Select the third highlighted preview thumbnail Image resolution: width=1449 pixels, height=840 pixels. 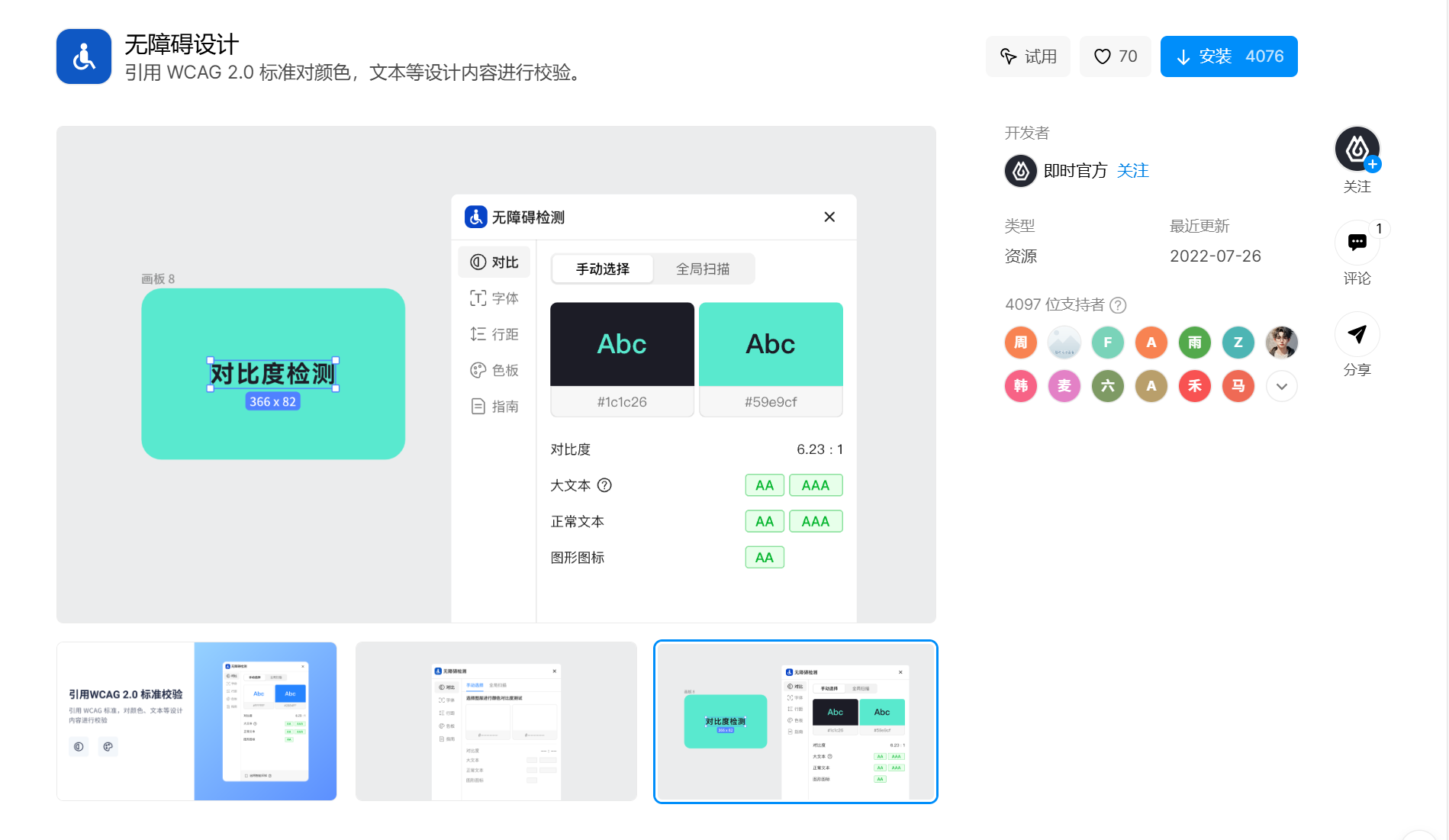(x=795, y=721)
